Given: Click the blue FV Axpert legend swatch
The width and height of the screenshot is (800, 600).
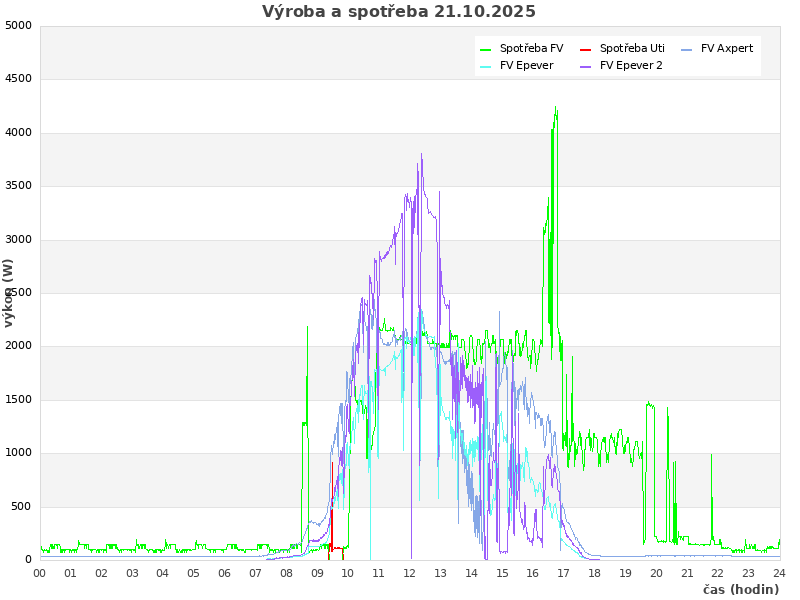Looking at the screenshot, I should pos(687,49).
